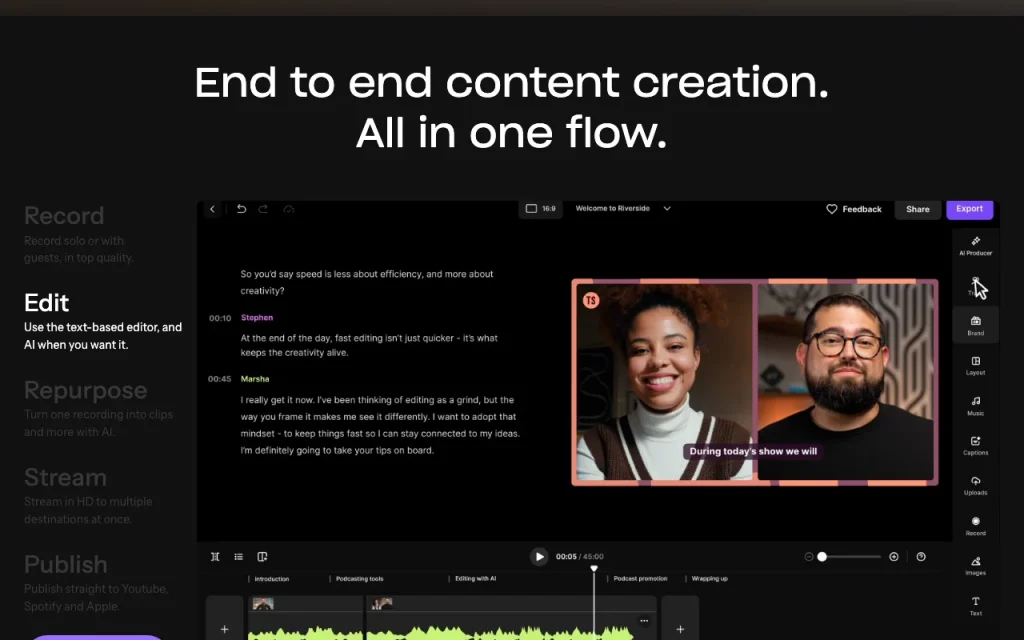Play the video with the play button
Image resolution: width=1024 pixels, height=640 pixels.
(539, 556)
